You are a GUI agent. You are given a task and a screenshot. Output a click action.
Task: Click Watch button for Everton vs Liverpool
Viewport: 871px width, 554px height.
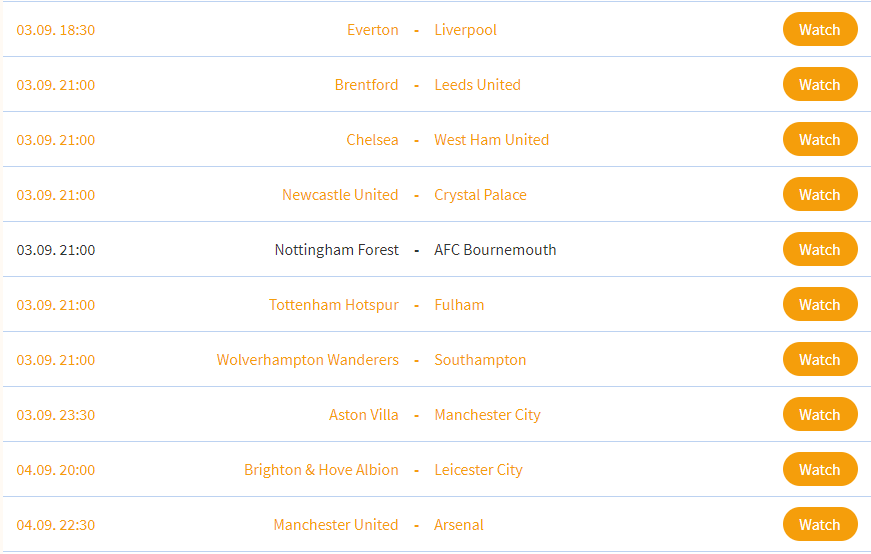tap(819, 30)
